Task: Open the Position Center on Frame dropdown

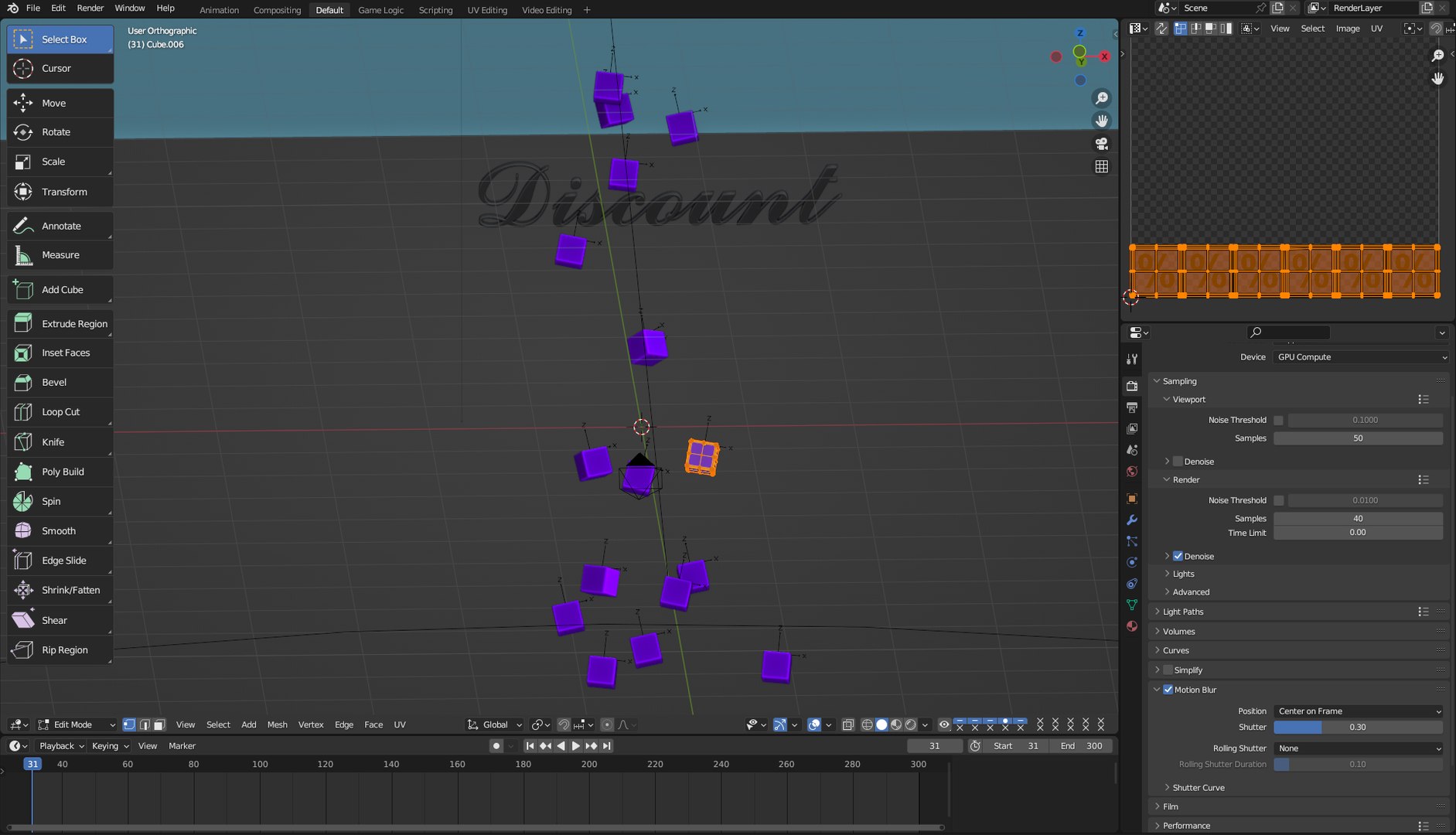Action: point(1359,711)
